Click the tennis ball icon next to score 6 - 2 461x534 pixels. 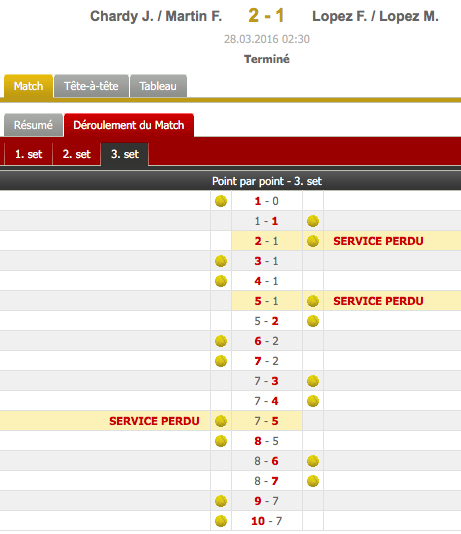pos(221,341)
